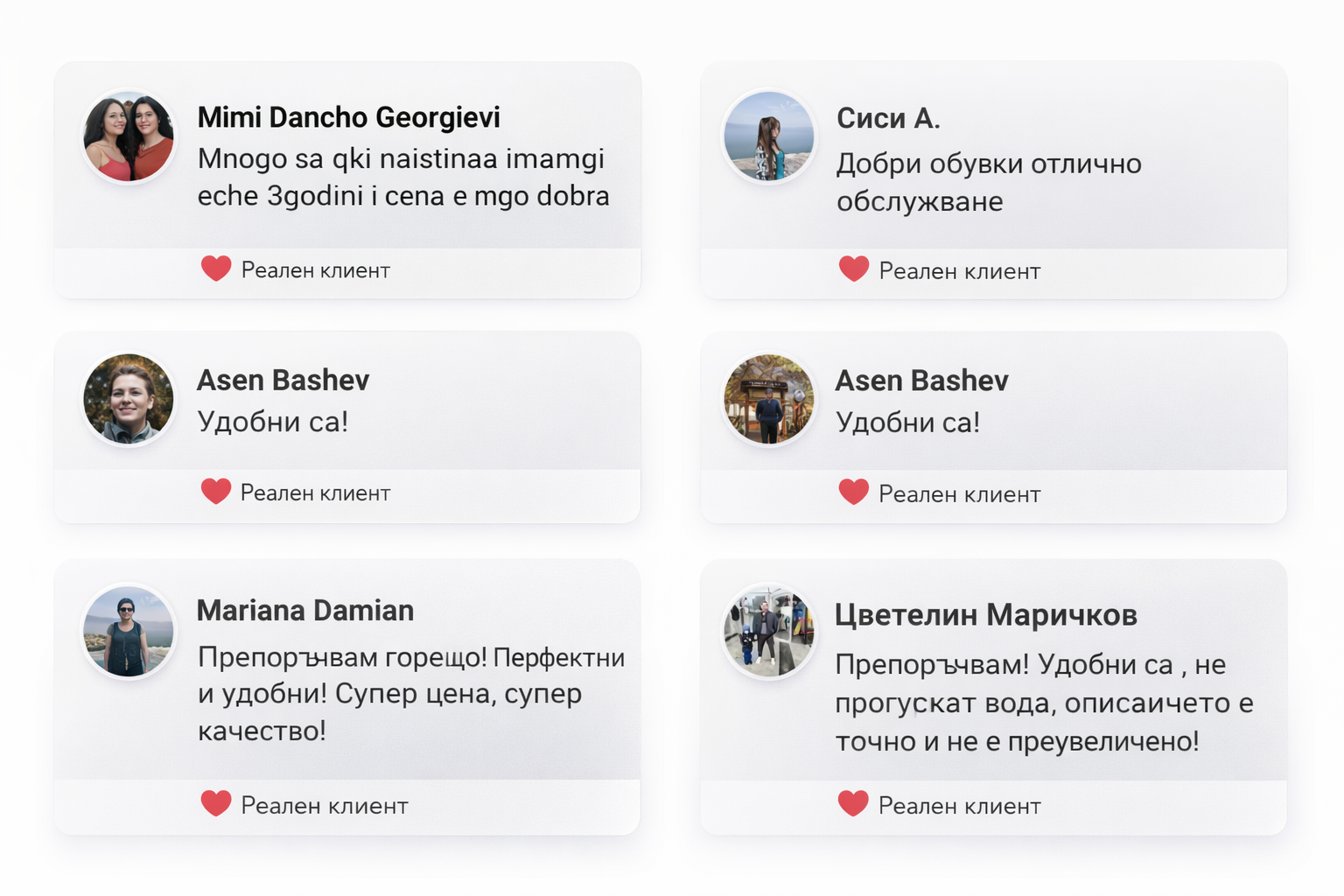The height and width of the screenshot is (896, 1344).
Task: Click the review text "Добри обувки отлично обслужване"
Action: (988, 182)
